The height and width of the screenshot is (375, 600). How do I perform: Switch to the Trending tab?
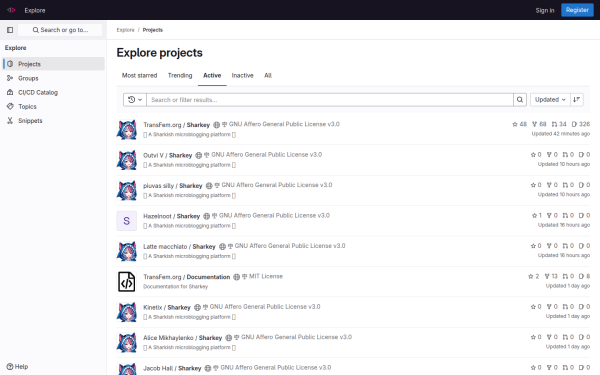coord(180,75)
